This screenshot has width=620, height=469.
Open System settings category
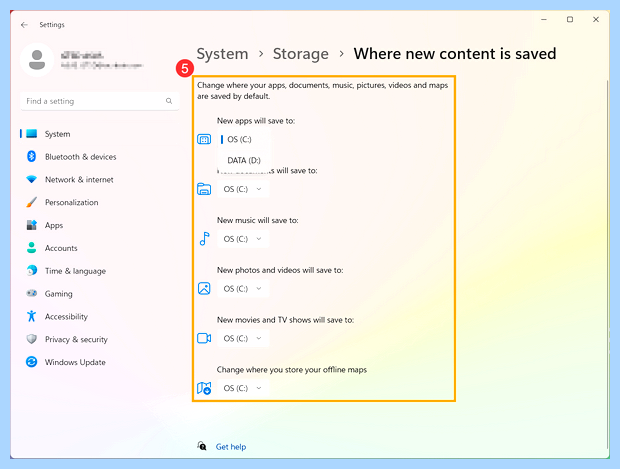tap(99, 134)
